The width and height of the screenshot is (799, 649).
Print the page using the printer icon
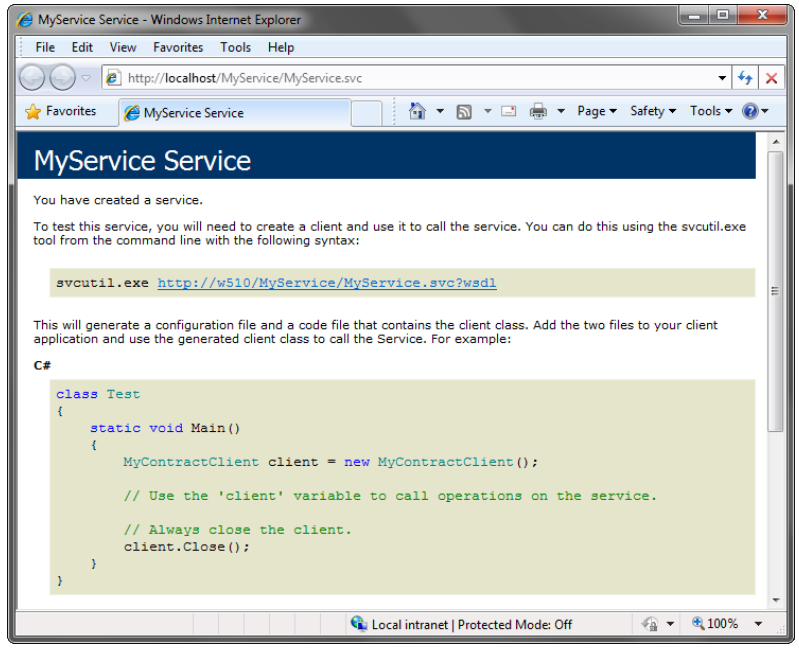tap(538, 111)
